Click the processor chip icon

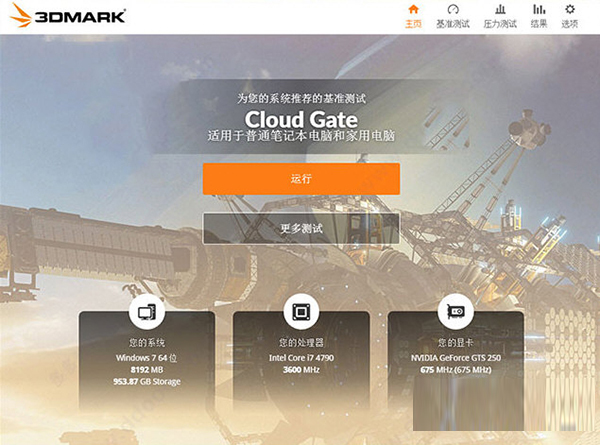point(302,312)
